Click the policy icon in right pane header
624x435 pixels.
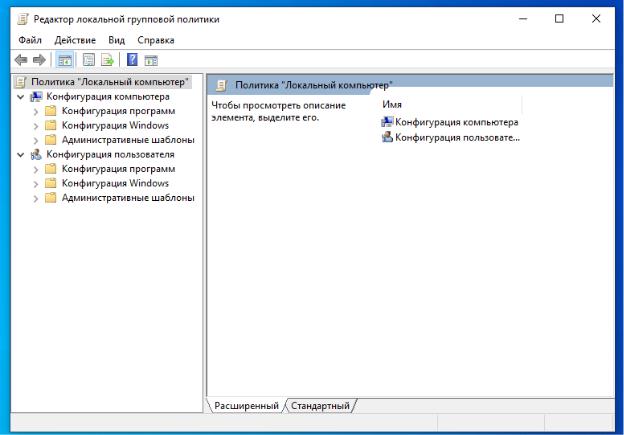pyautogui.click(x=221, y=85)
